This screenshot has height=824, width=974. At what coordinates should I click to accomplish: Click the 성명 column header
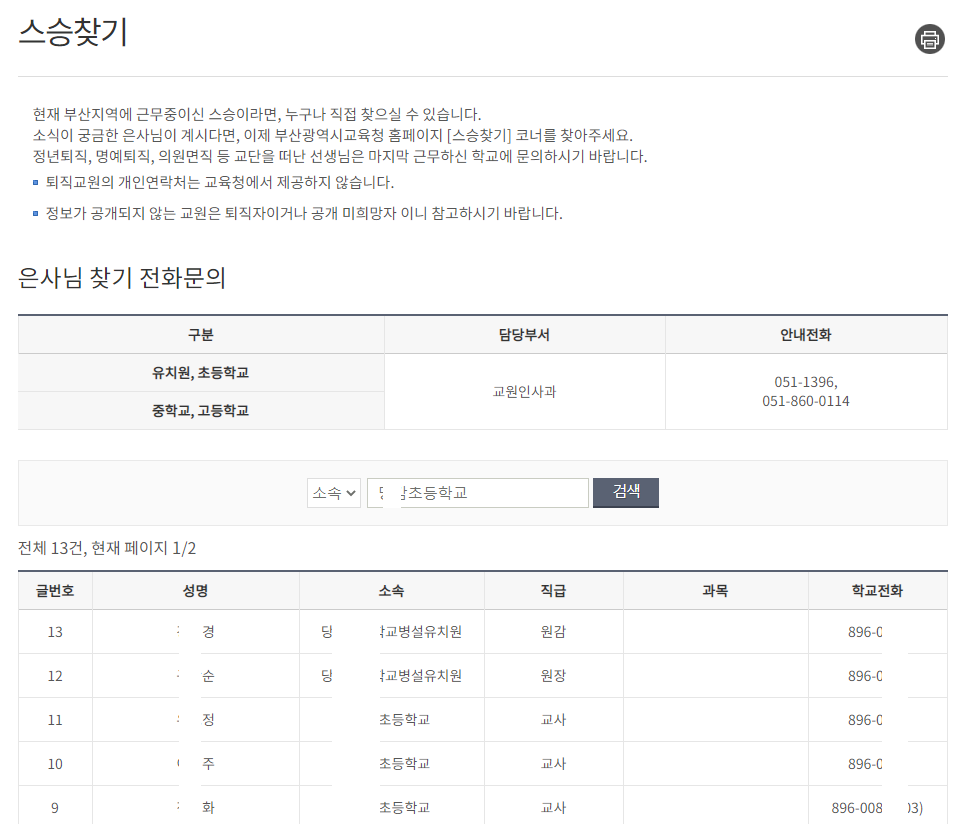pos(195,591)
